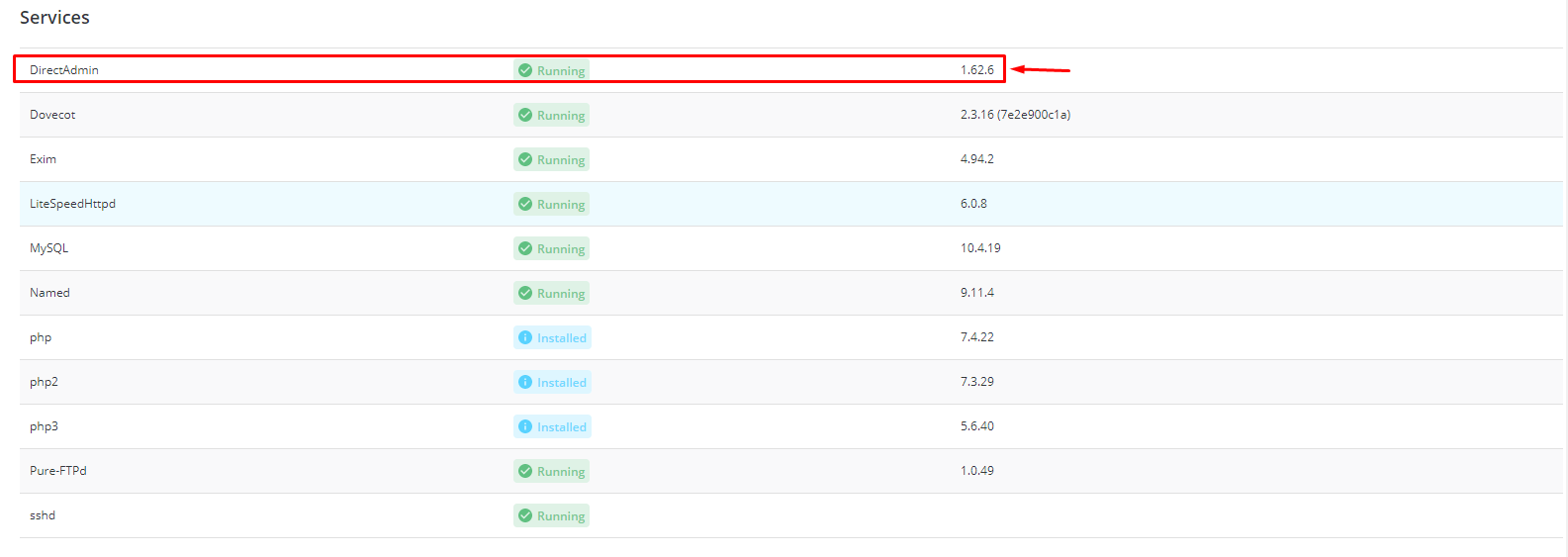Select the php service name

coord(41,338)
